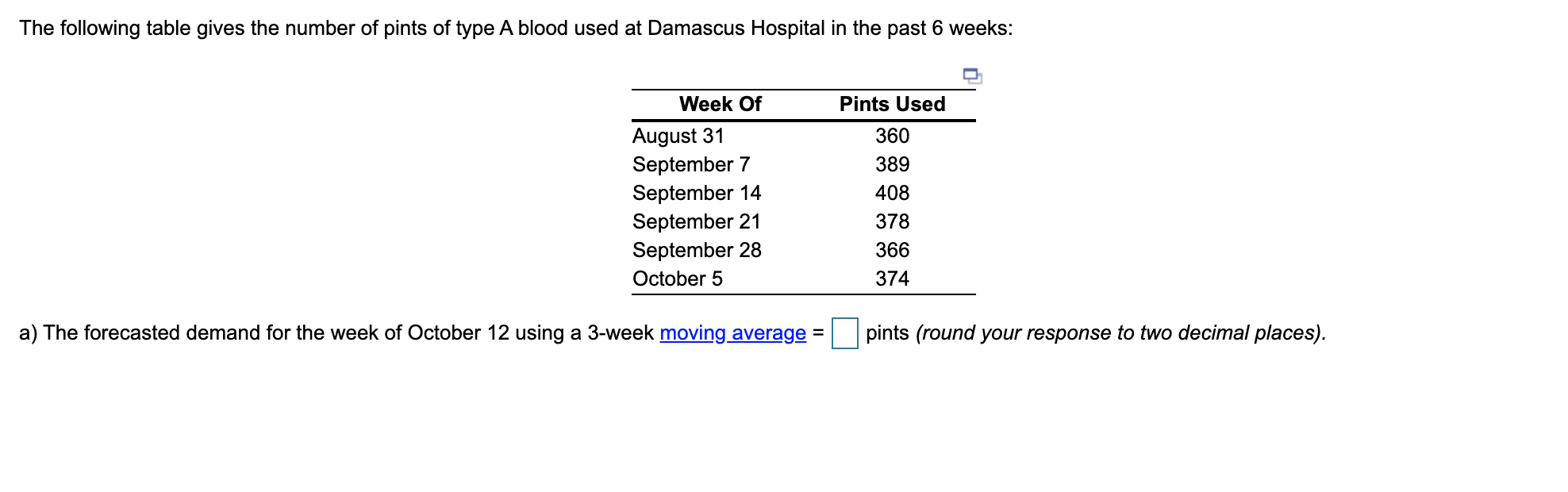Select the October 5 row label

[x=677, y=279]
